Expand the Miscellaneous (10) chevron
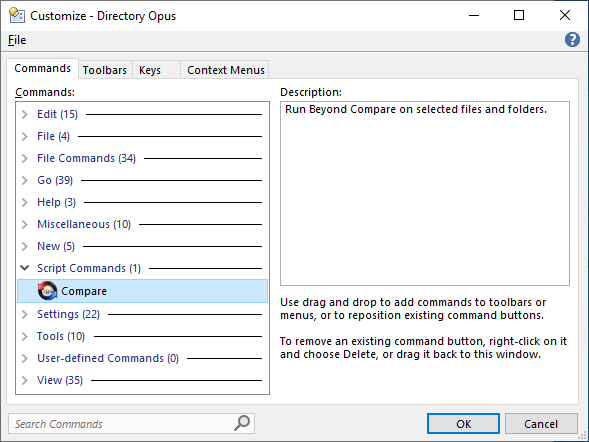Screen dimensions: 589x442 [25, 224]
